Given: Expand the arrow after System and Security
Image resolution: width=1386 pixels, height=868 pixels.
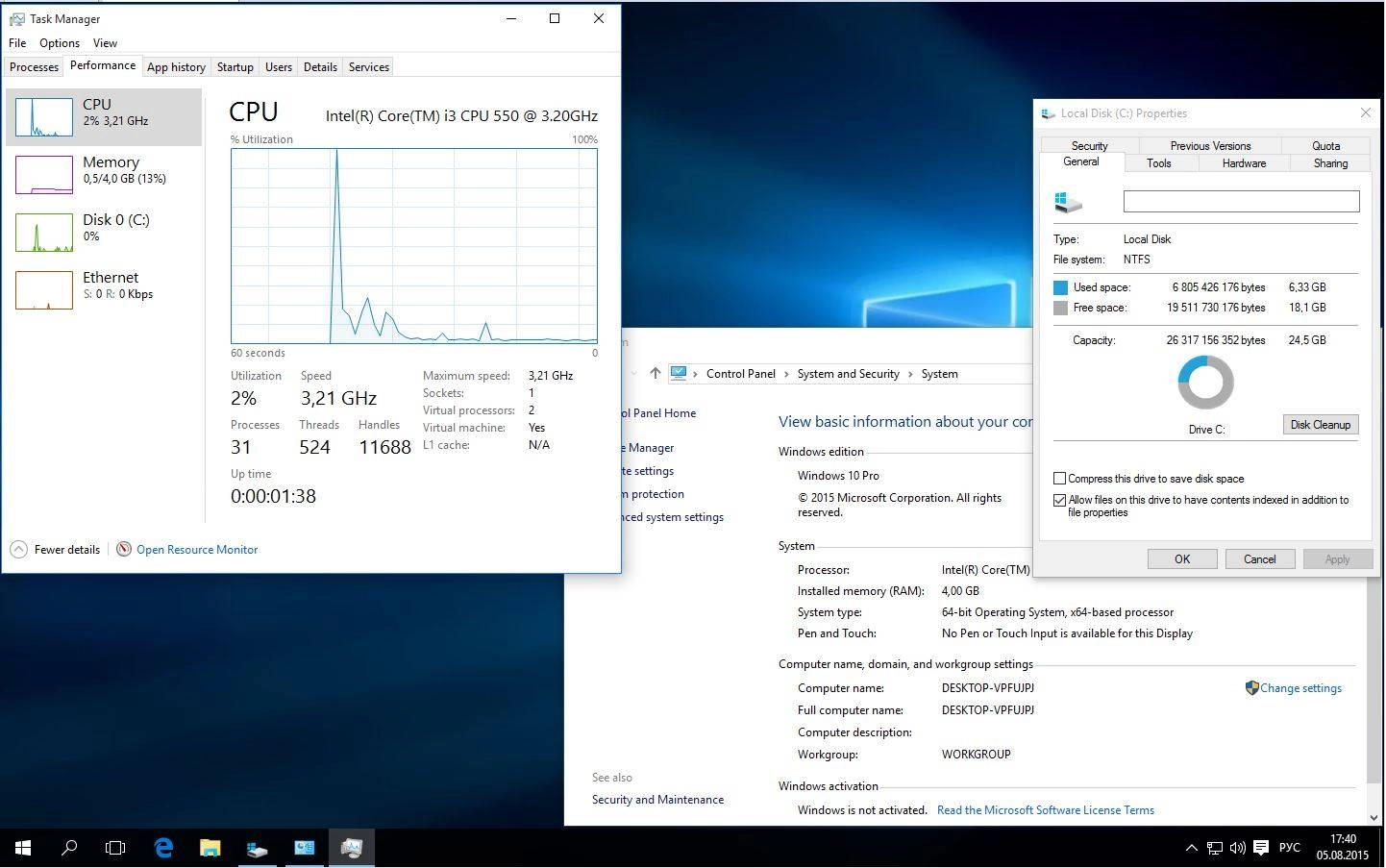Looking at the screenshot, I should click(x=910, y=374).
